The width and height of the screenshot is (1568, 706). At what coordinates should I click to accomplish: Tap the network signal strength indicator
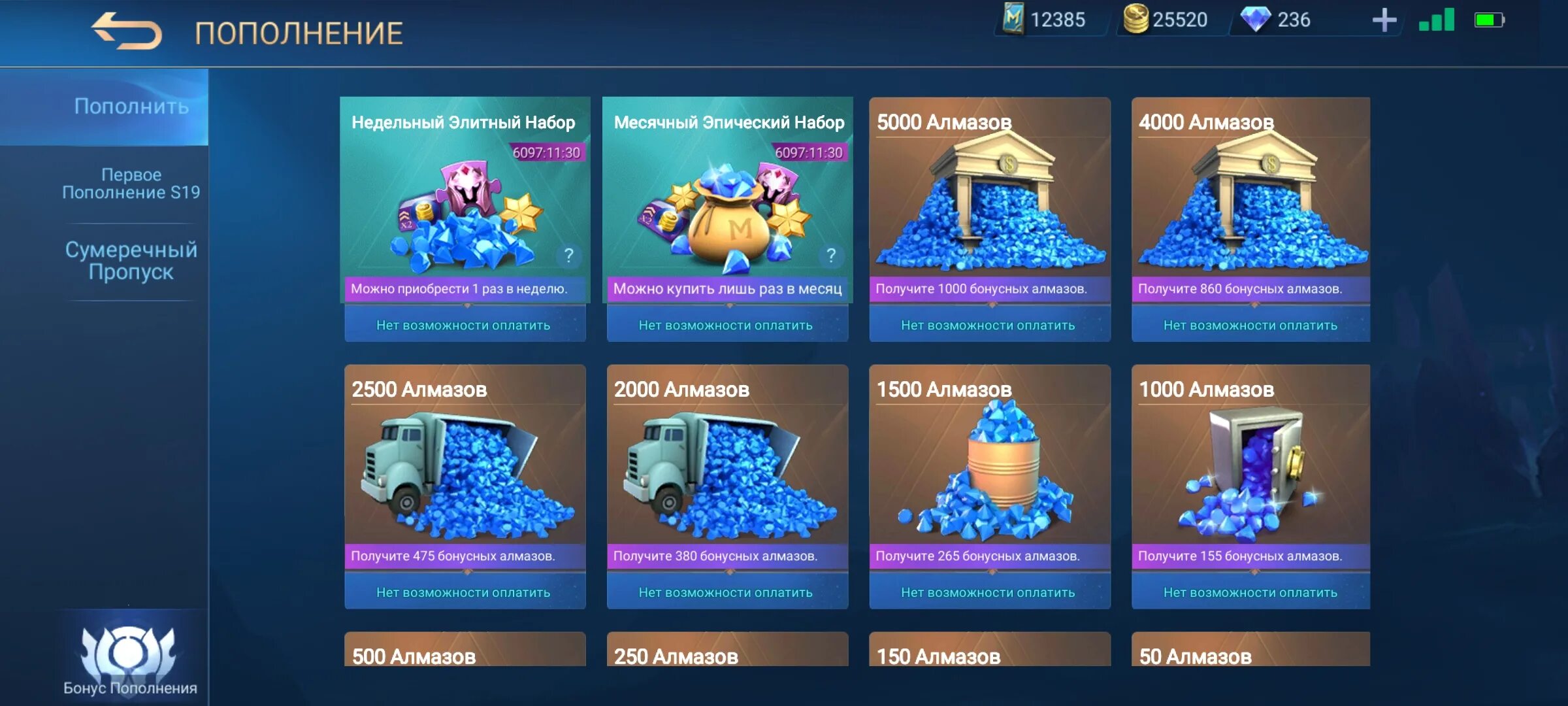pyautogui.click(x=1437, y=20)
